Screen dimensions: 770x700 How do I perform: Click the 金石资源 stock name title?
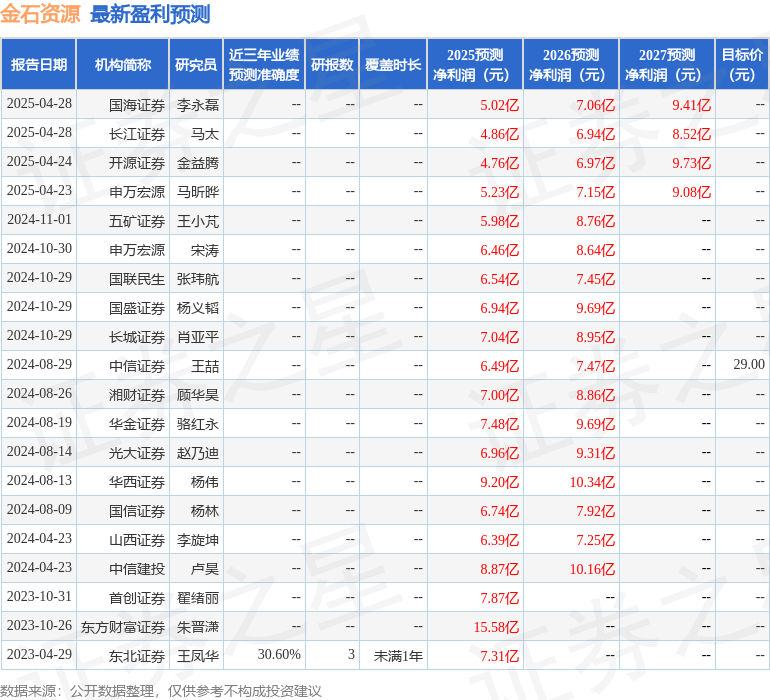click(41, 14)
